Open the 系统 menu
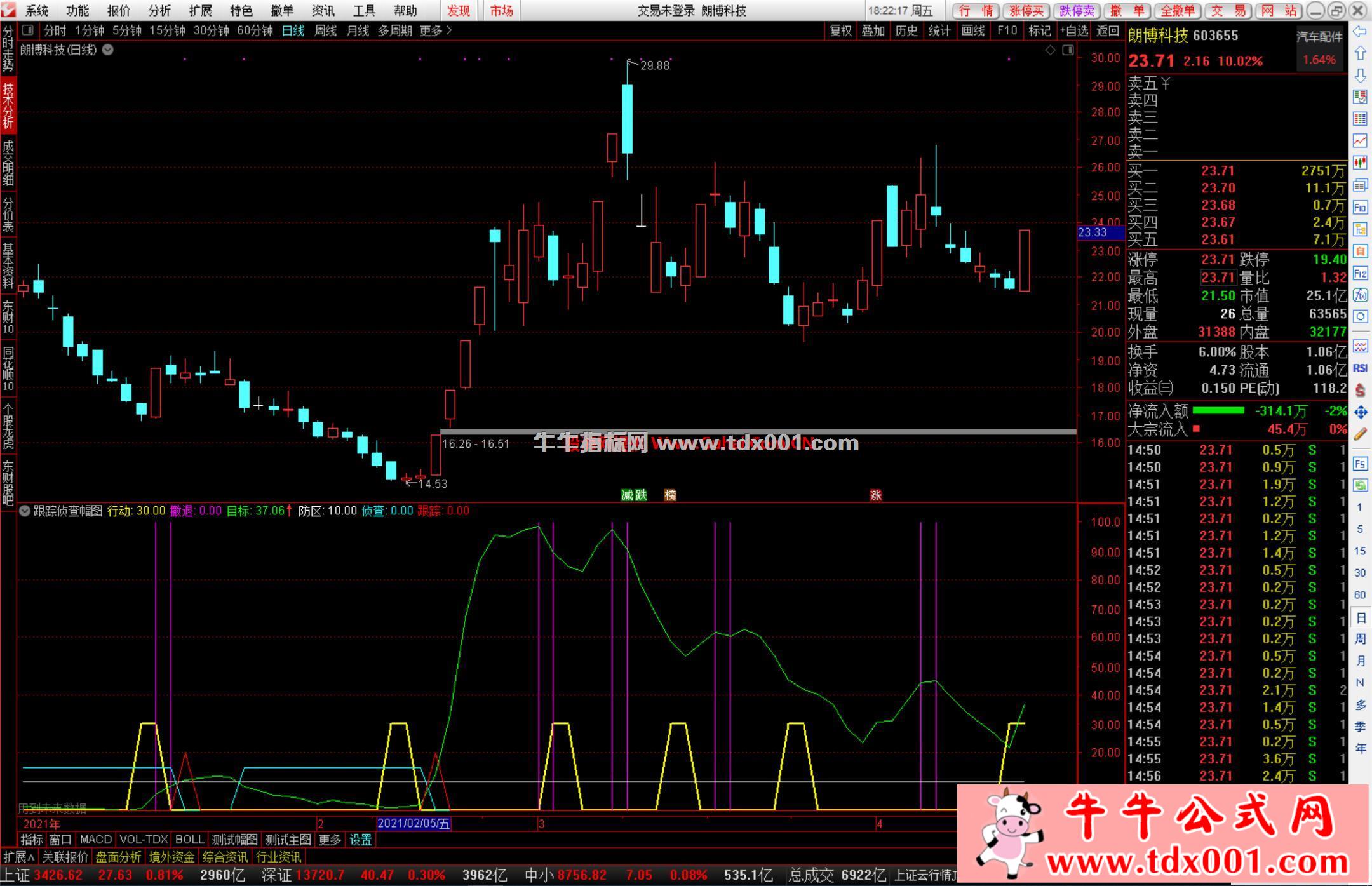 (37, 11)
